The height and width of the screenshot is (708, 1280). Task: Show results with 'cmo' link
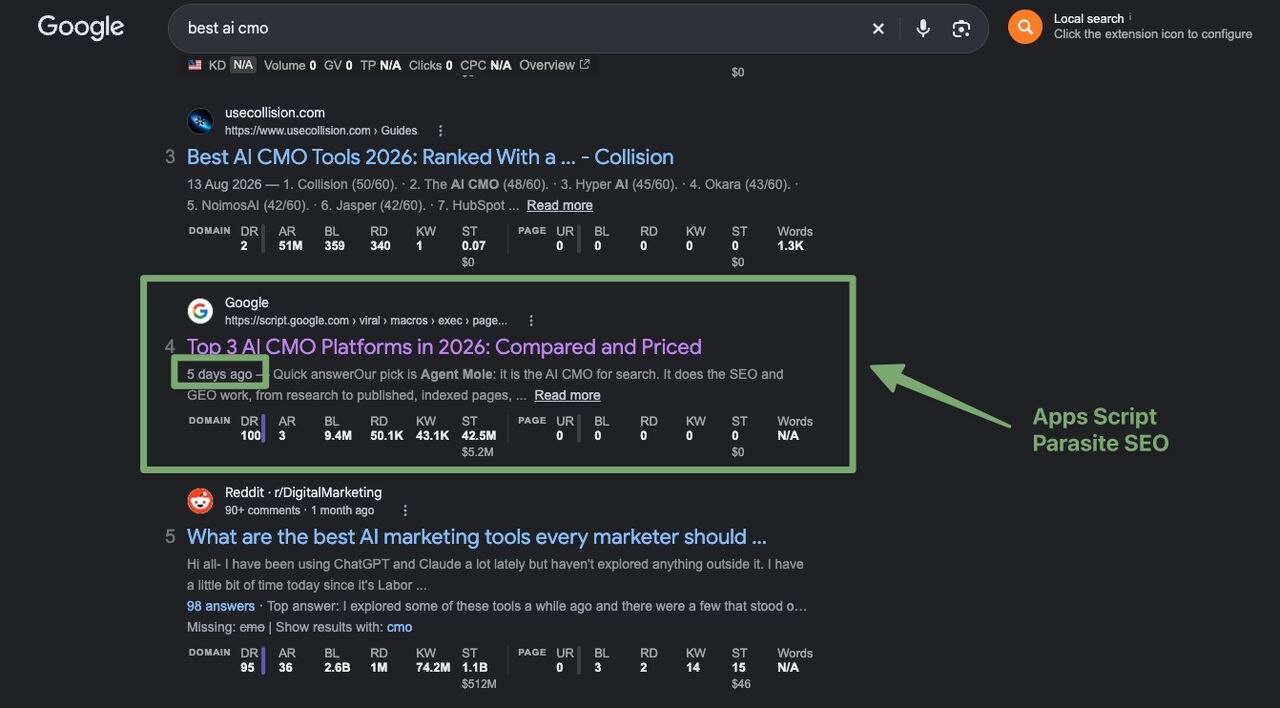(399, 627)
